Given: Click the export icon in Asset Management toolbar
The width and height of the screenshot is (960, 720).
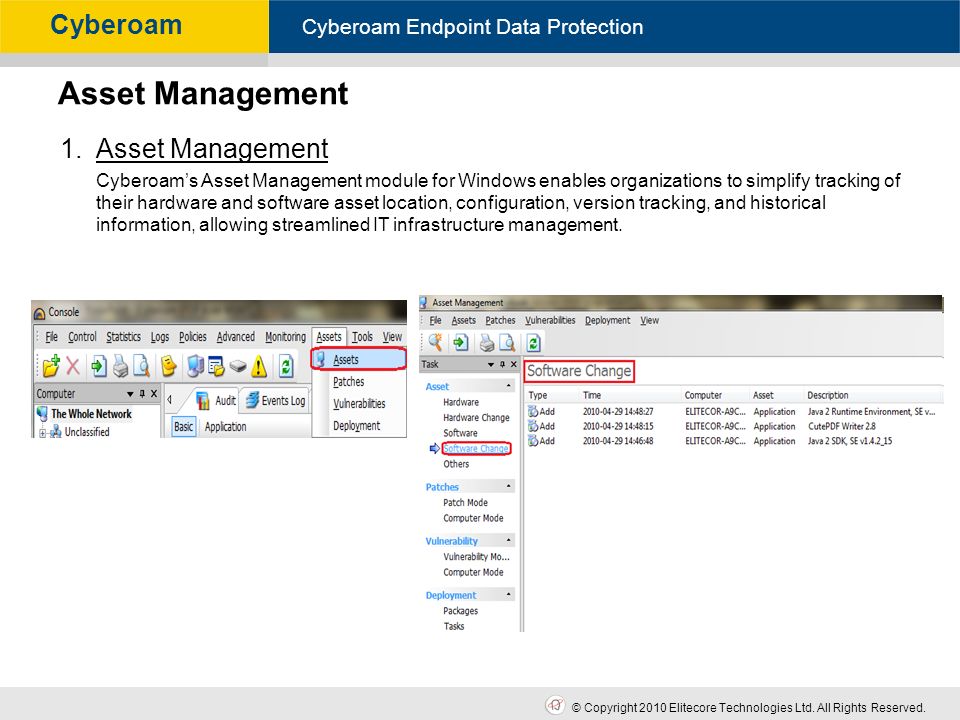Looking at the screenshot, I should click(x=461, y=342).
